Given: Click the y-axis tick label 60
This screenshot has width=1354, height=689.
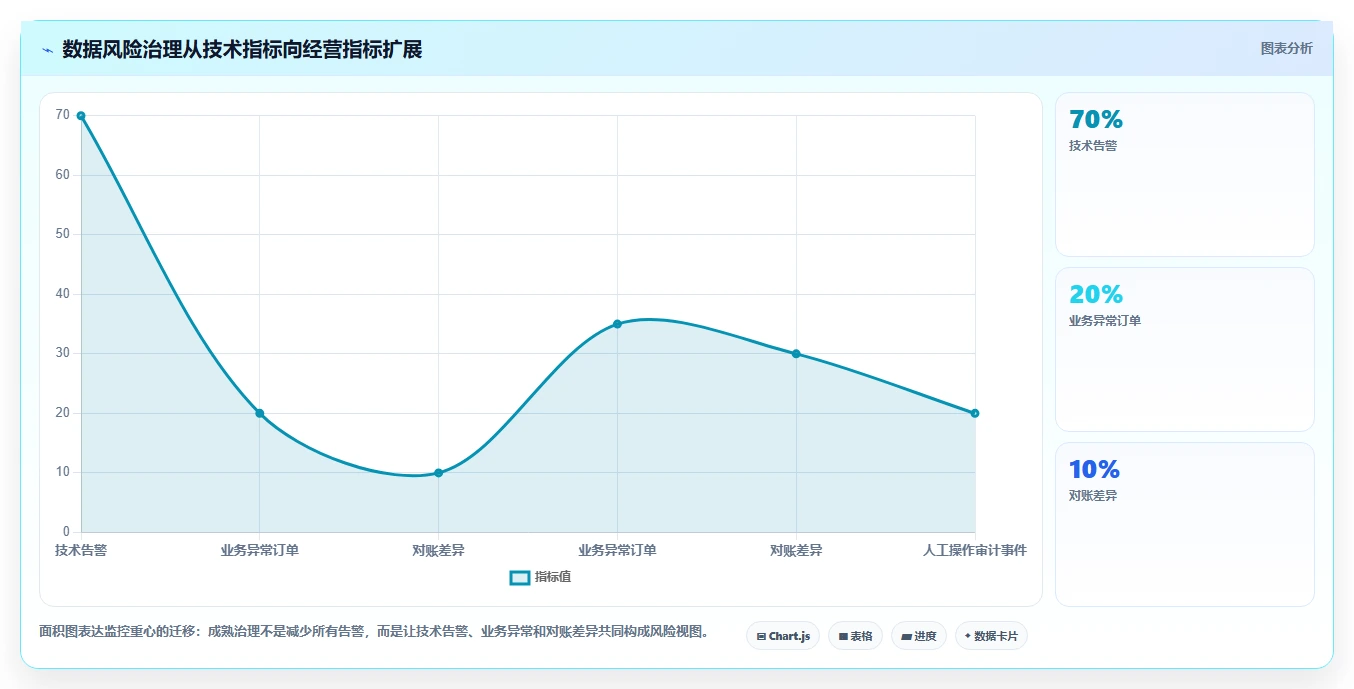Looking at the screenshot, I should (x=63, y=175).
